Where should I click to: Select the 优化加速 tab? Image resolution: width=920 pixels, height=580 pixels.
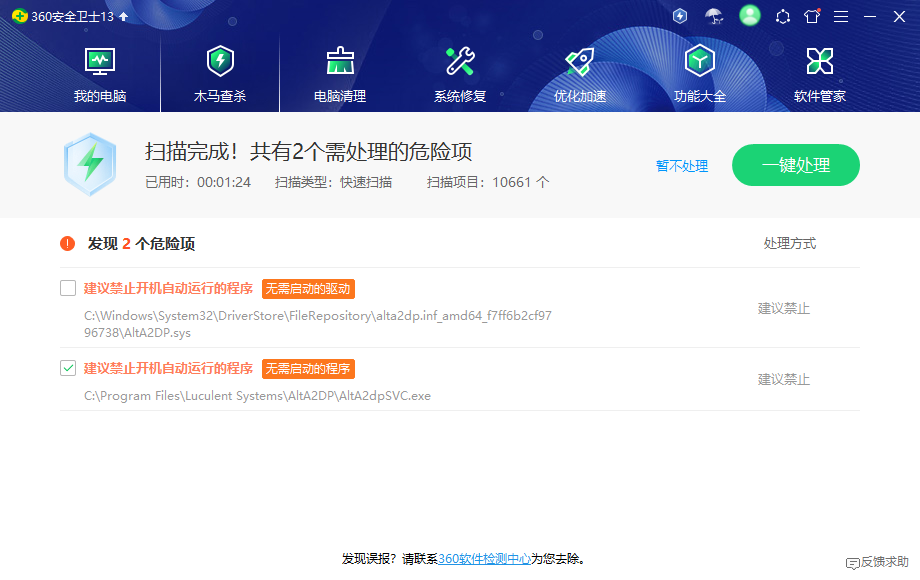(580, 75)
